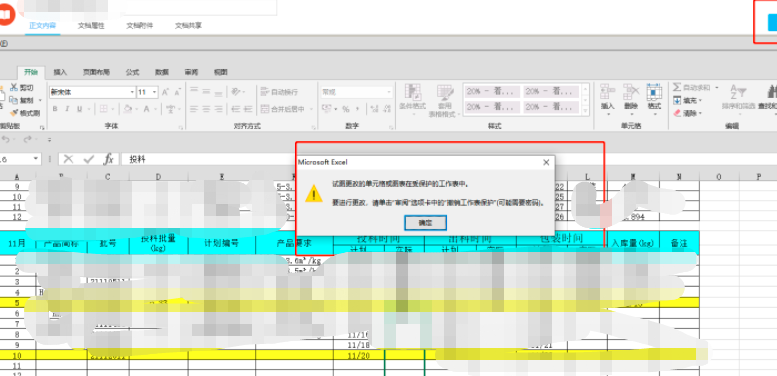This screenshot has width=777, height=376.
Task: Open the font color dropdown arrow
Action: (156, 109)
